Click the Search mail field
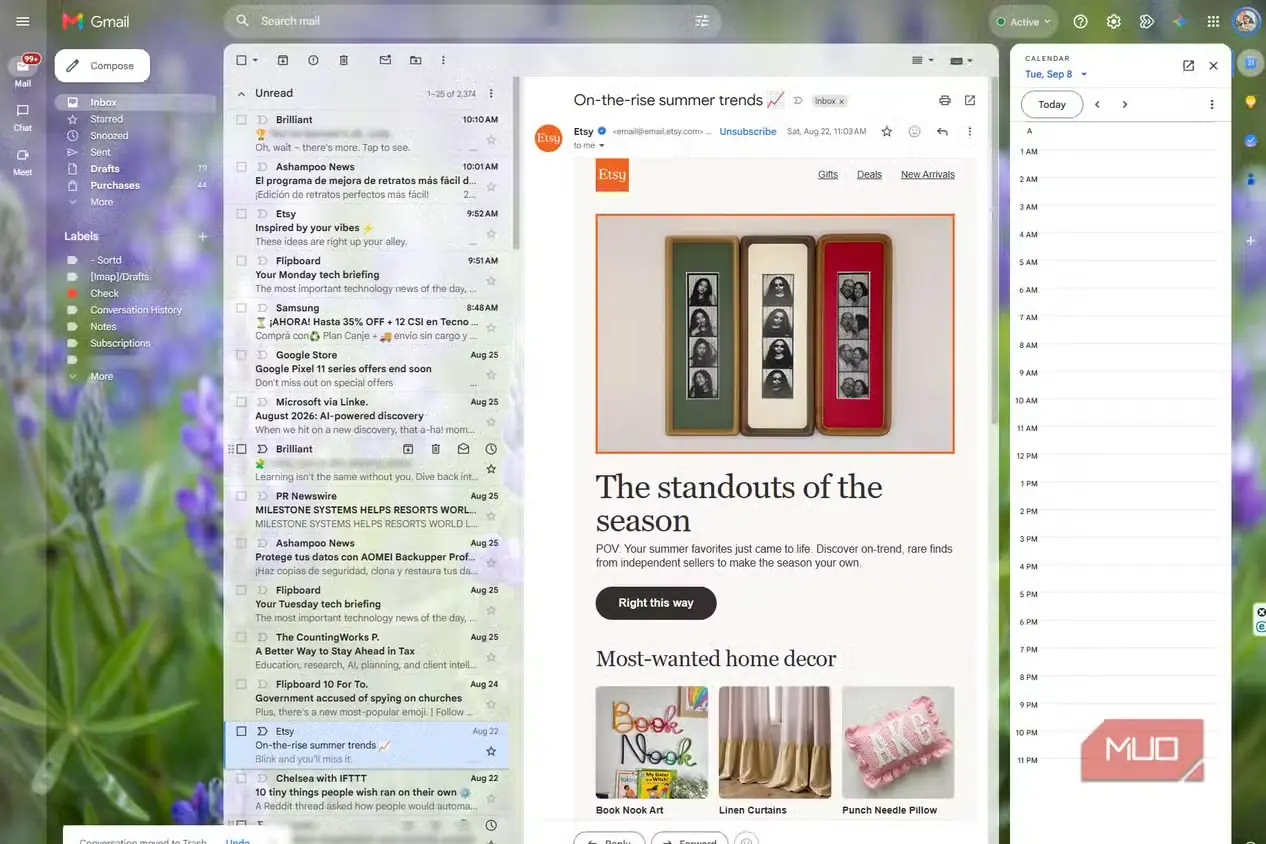 tap(470, 21)
